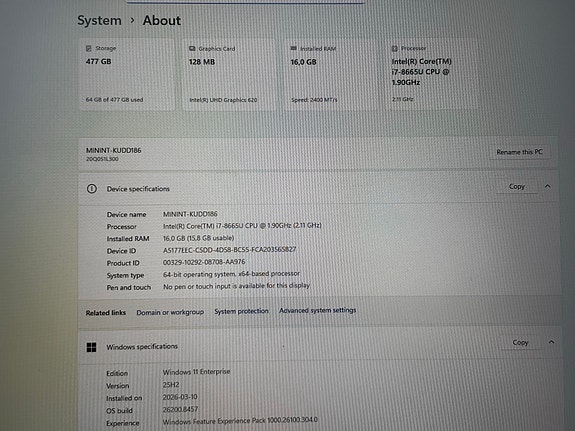575x431 pixels.
Task: Select the OS build value 26200.8457
Action: pos(180,409)
